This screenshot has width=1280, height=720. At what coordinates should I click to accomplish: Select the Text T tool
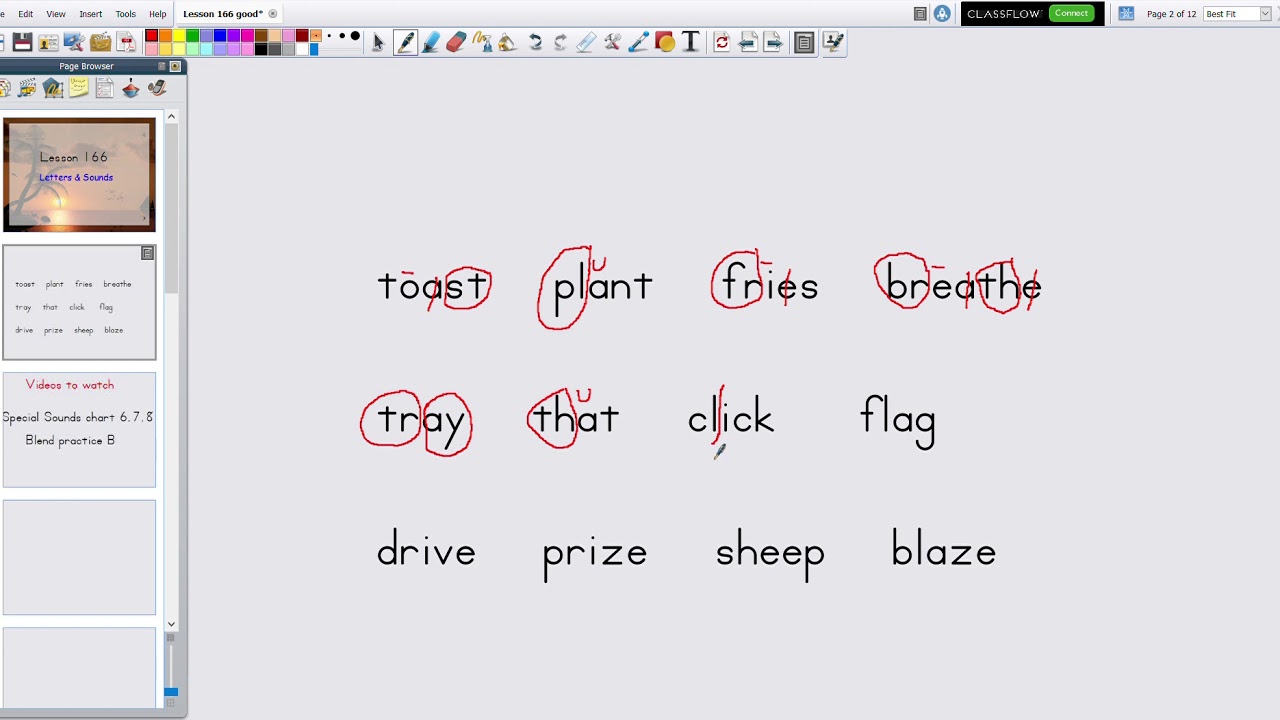(x=690, y=42)
